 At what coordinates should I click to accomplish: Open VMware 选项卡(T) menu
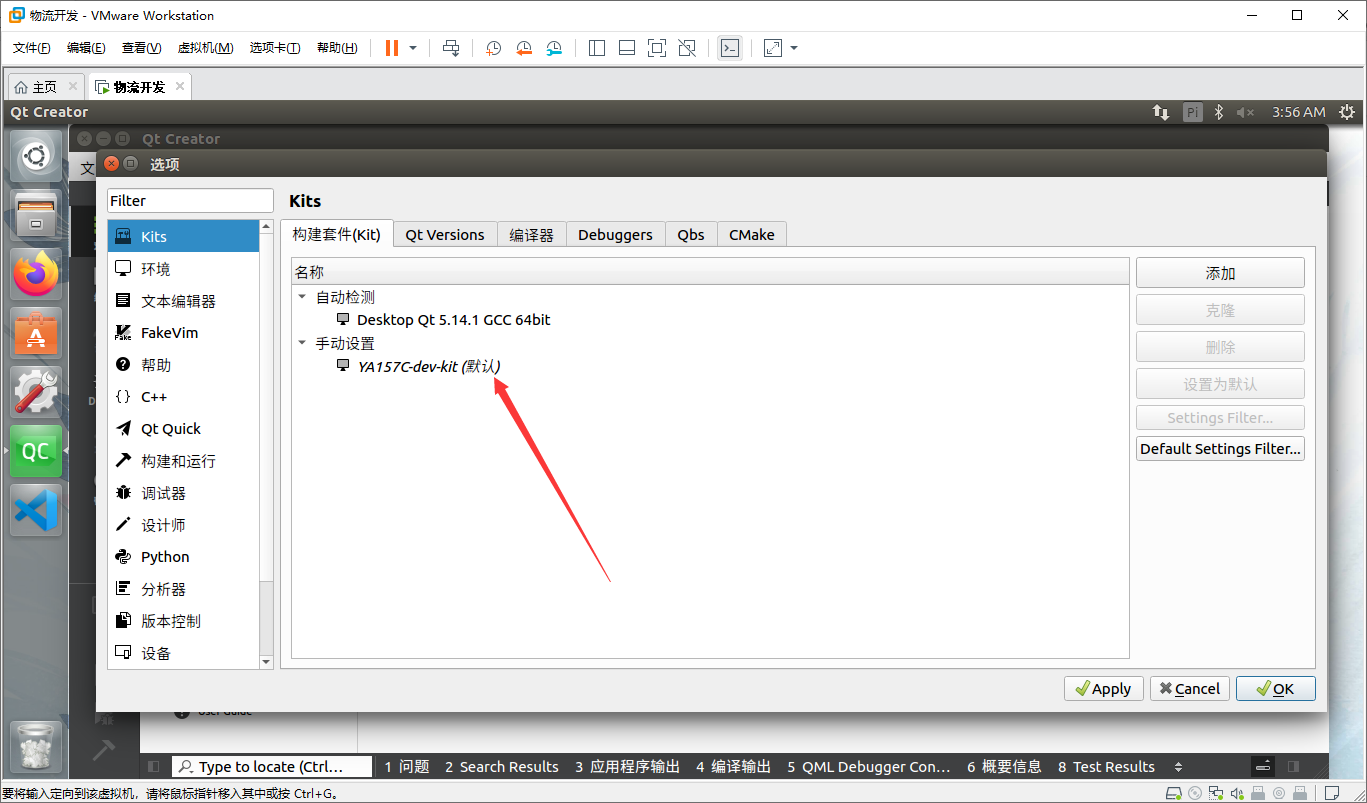point(275,48)
